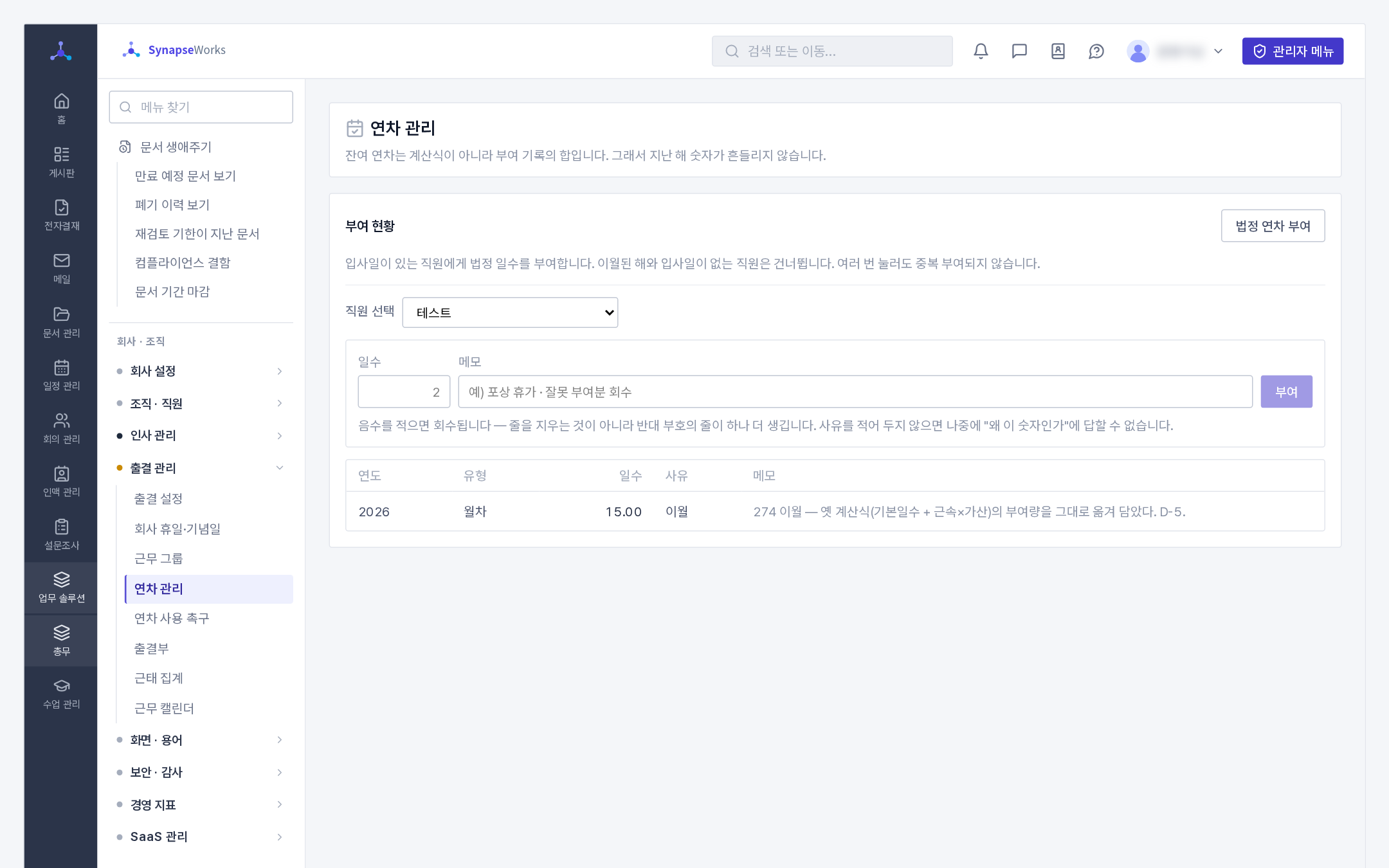Open the 관리자 메뉴 button
This screenshot has height=868, width=1389.
pyautogui.click(x=1293, y=51)
